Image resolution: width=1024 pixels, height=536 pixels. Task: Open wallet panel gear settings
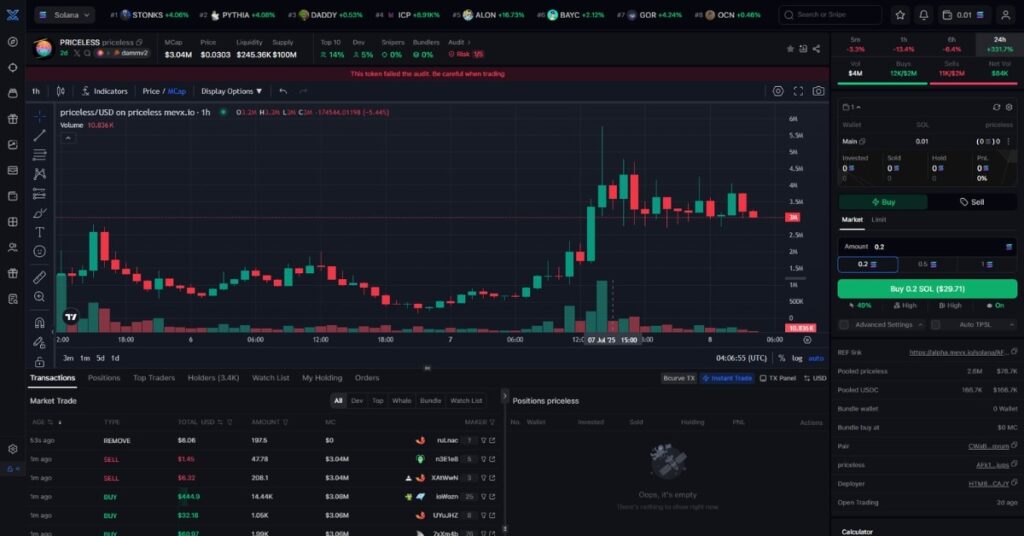click(x=1009, y=107)
